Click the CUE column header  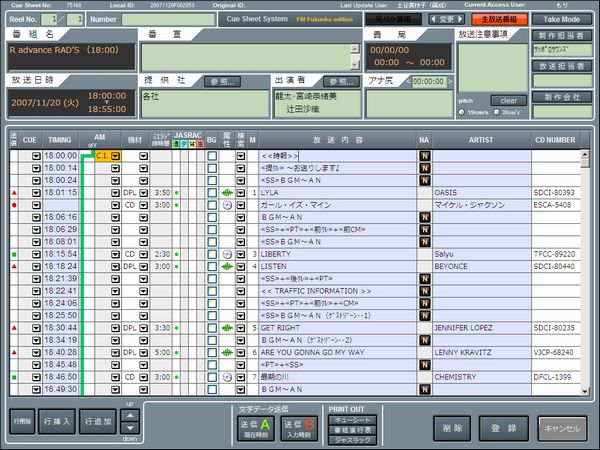[x=30, y=140]
